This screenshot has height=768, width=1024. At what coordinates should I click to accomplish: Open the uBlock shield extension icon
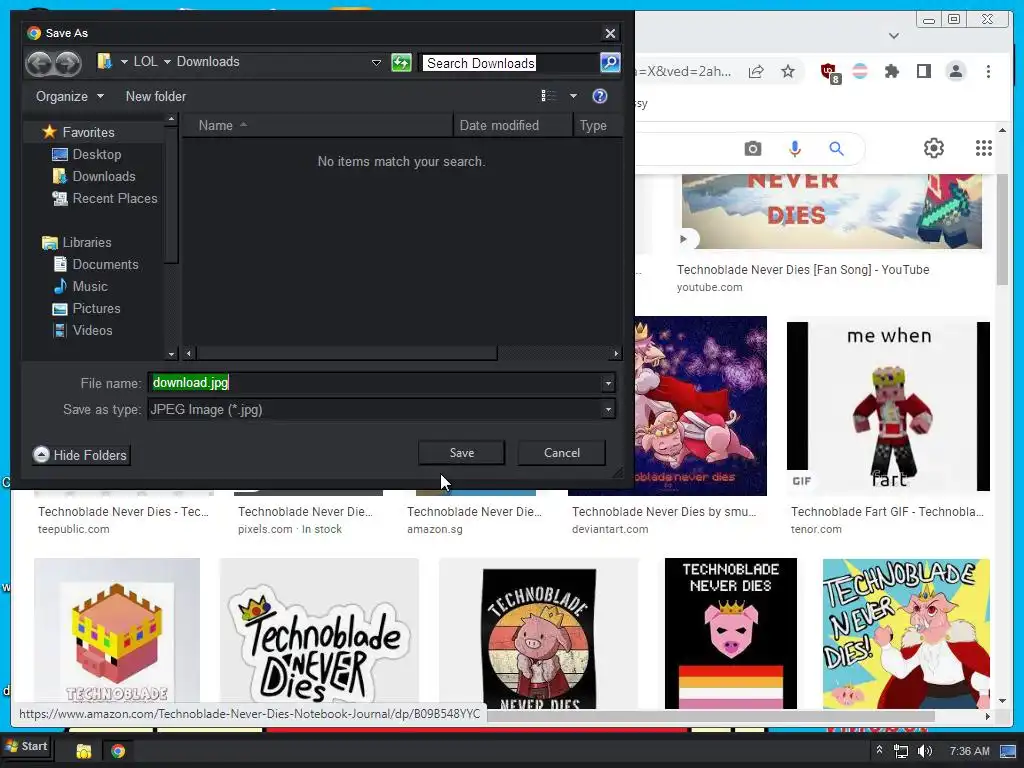(x=829, y=72)
